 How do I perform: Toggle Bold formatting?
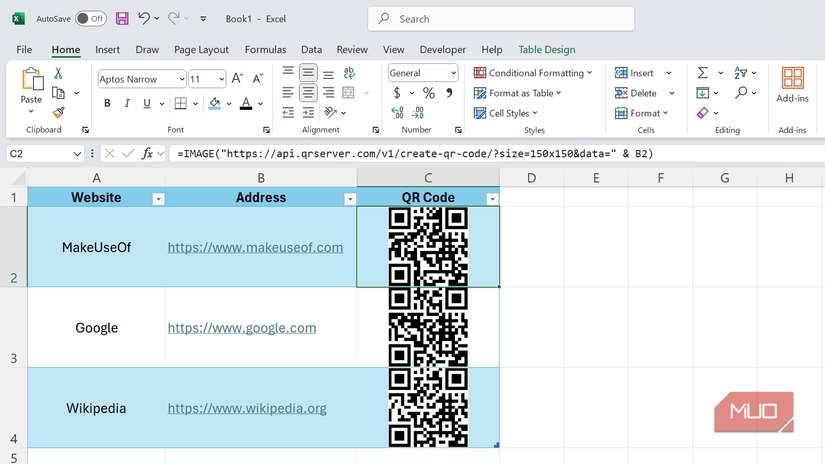pyautogui.click(x=107, y=103)
